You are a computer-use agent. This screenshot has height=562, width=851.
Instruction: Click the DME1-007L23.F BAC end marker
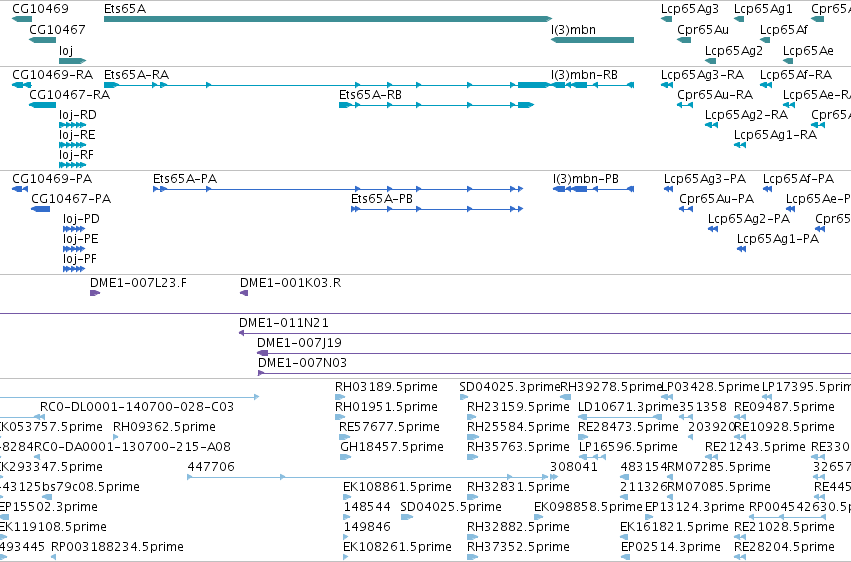(95, 293)
